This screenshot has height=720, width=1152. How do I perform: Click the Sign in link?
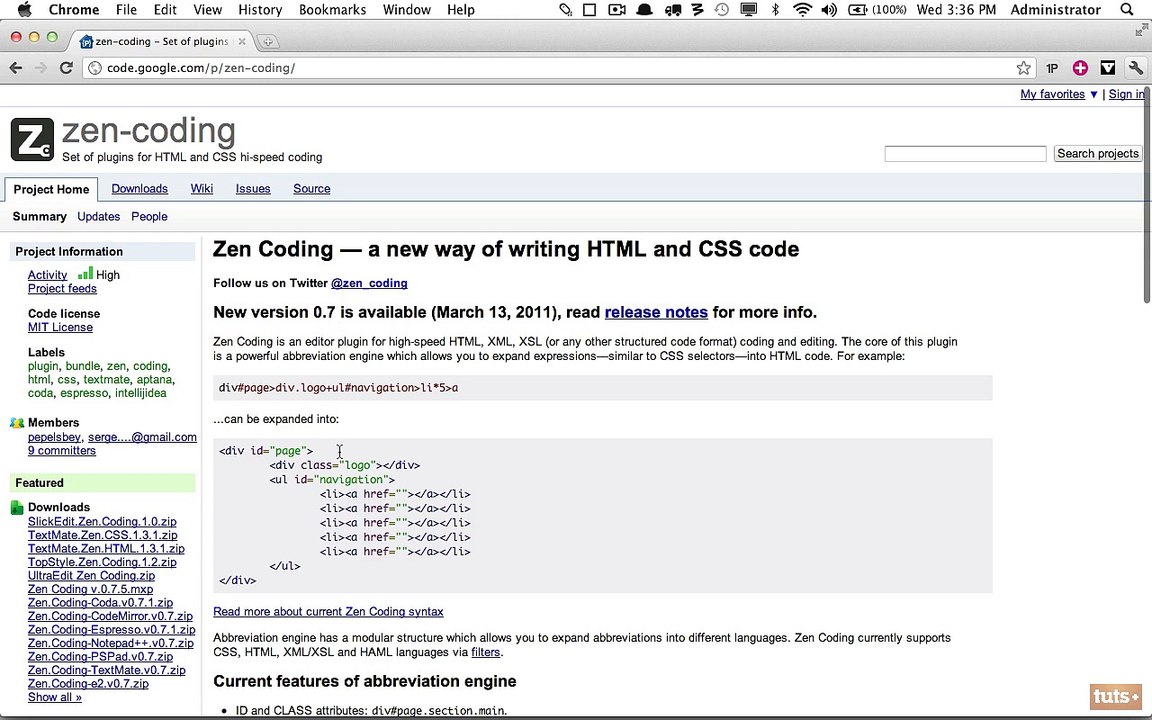tap(1126, 94)
